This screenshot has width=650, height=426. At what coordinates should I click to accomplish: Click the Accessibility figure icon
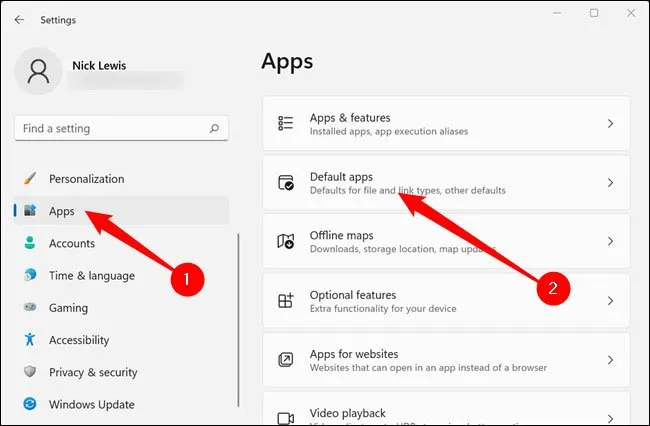pyautogui.click(x=29, y=340)
